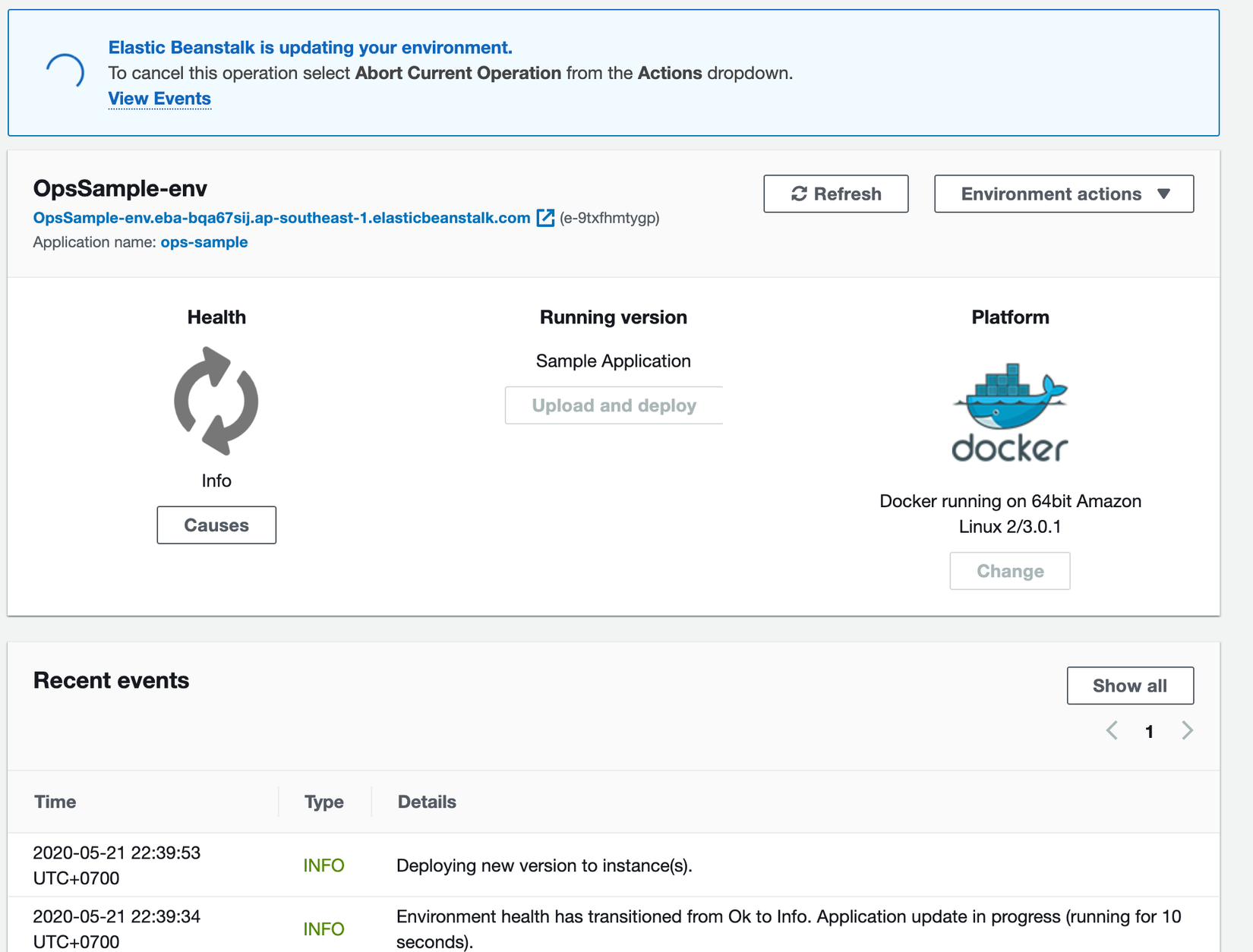Click the Causes button under Health
Viewport: 1253px width, 952px height.
(216, 525)
